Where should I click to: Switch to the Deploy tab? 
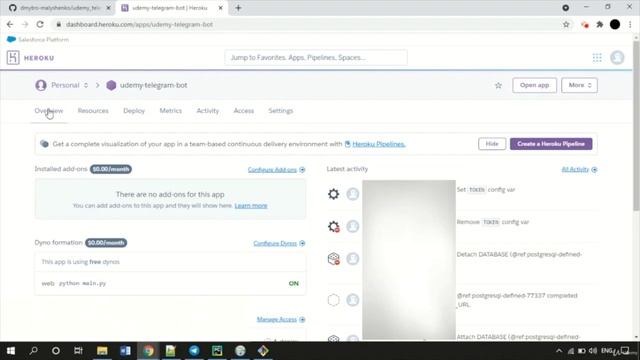[x=134, y=111]
